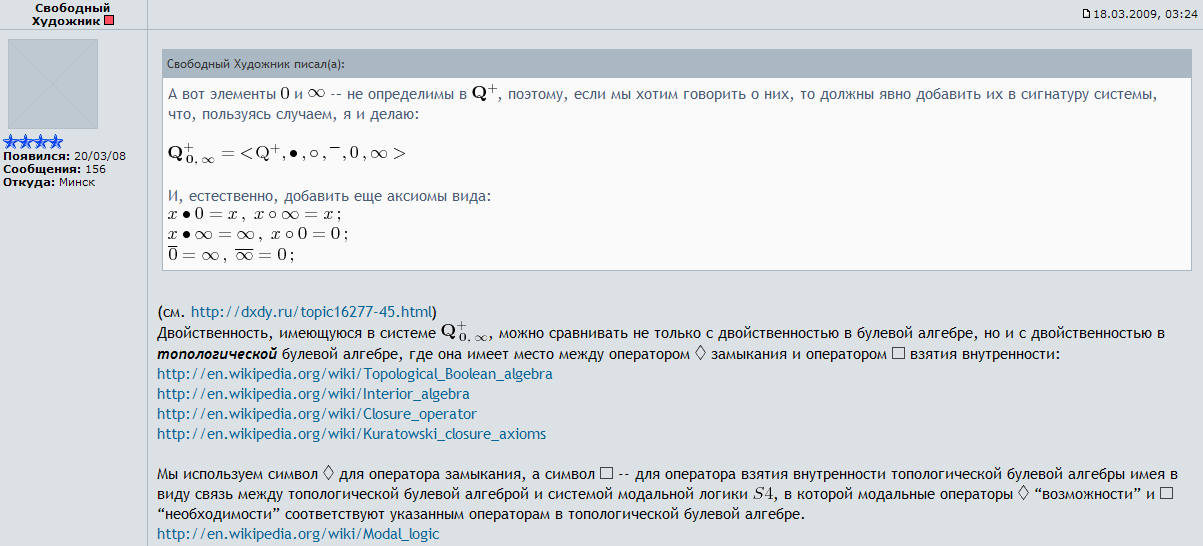Click the user avatar placeholder image
The width and height of the screenshot is (1203, 546).
click(53, 84)
